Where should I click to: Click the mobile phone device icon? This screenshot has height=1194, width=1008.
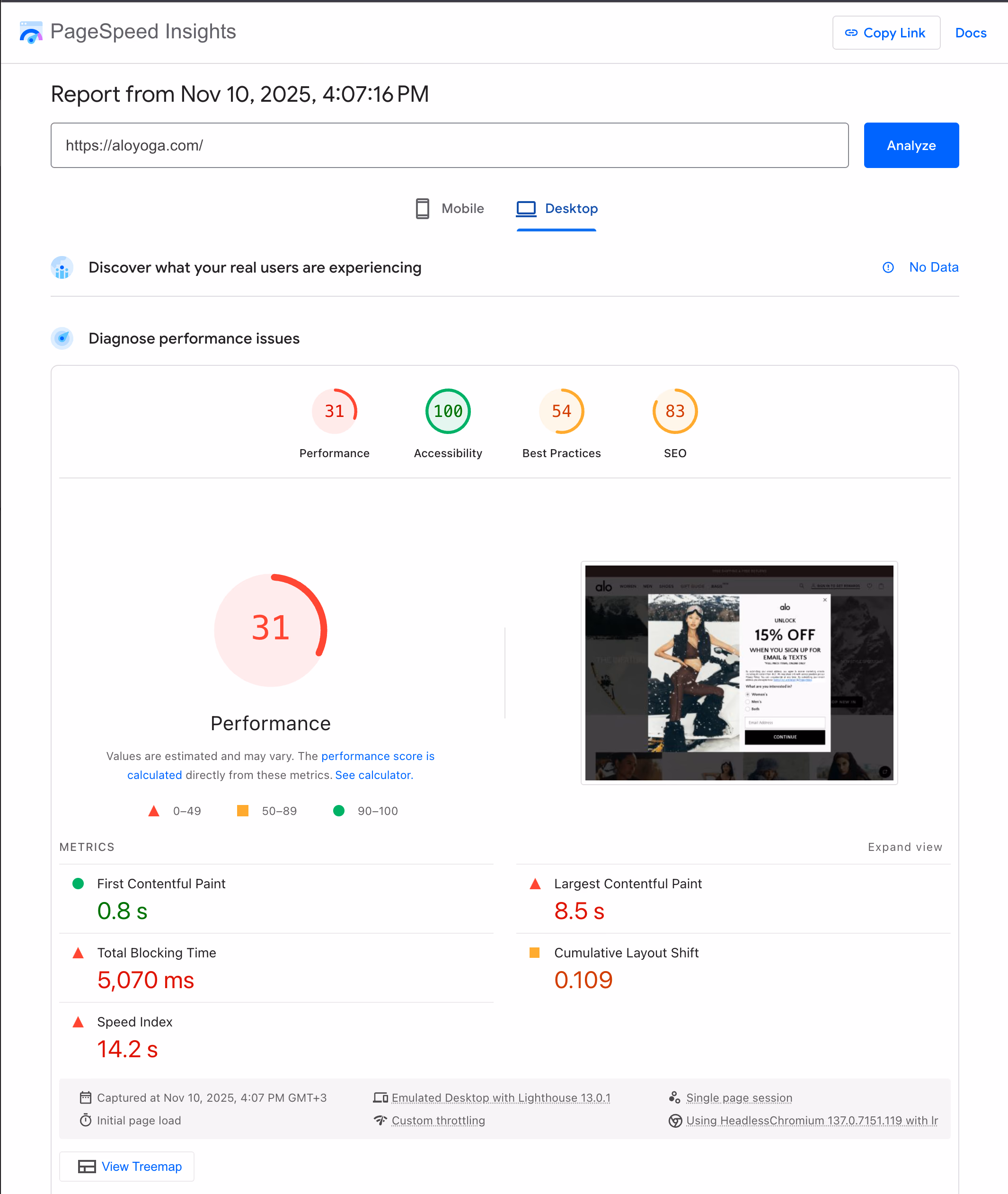tap(422, 209)
